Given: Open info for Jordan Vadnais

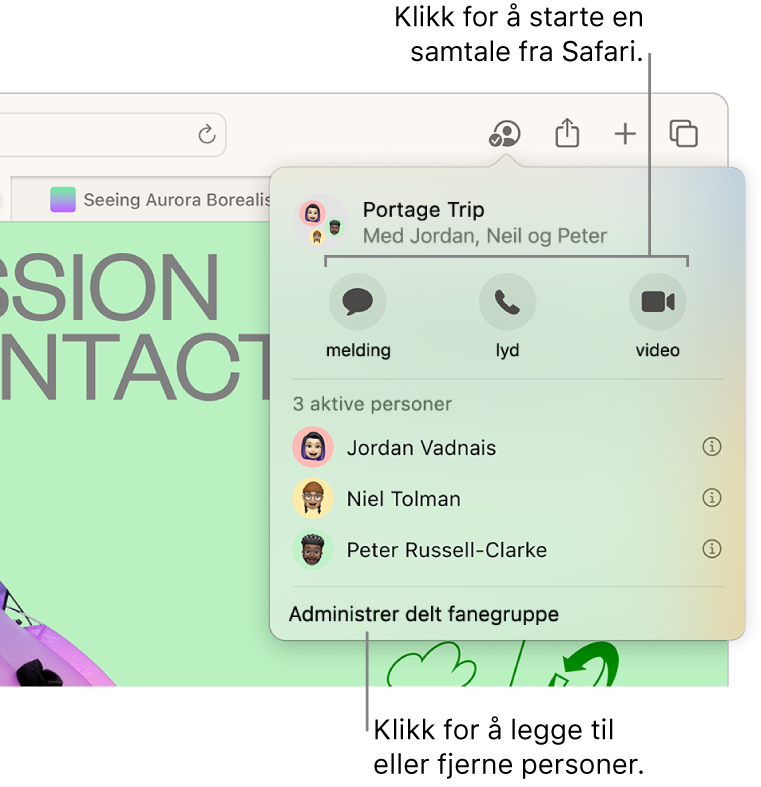Looking at the screenshot, I should (711, 446).
